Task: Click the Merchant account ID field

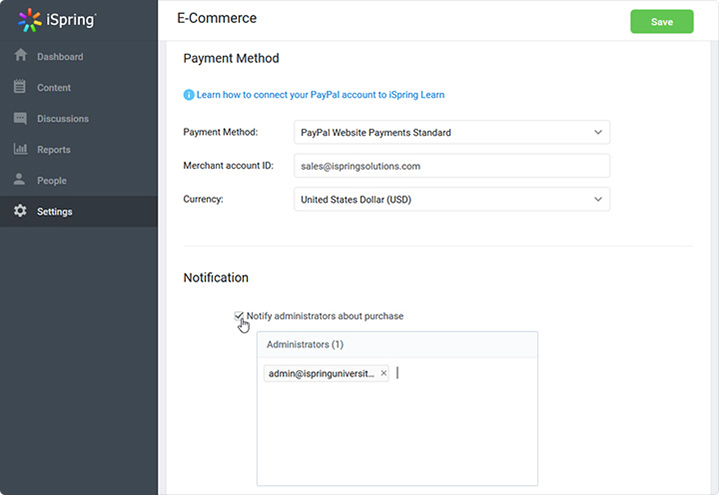Action: point(452,166)
